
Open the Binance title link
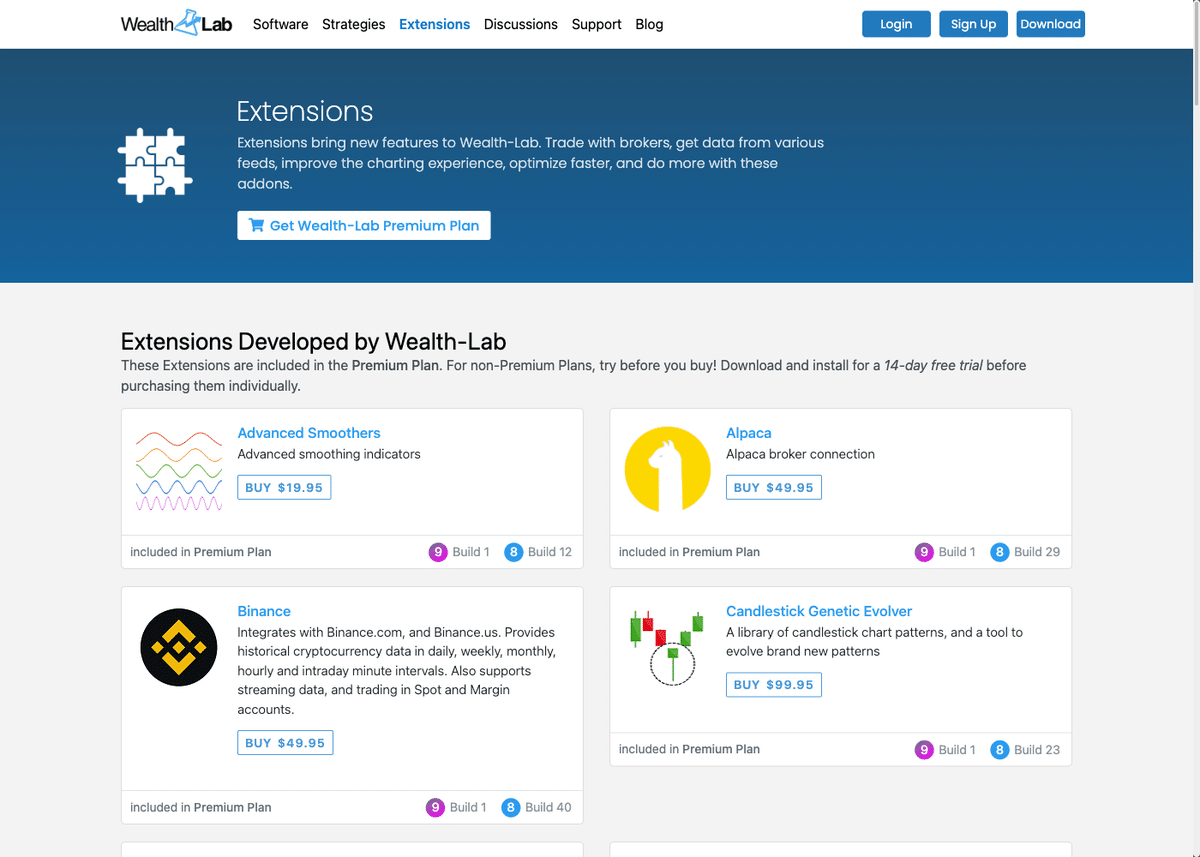(x=264, y=611)
